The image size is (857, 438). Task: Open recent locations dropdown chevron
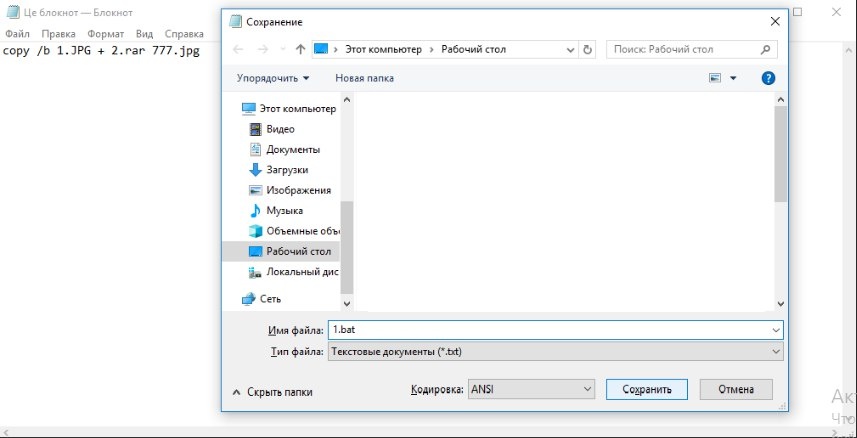click(x=283, y=49)
